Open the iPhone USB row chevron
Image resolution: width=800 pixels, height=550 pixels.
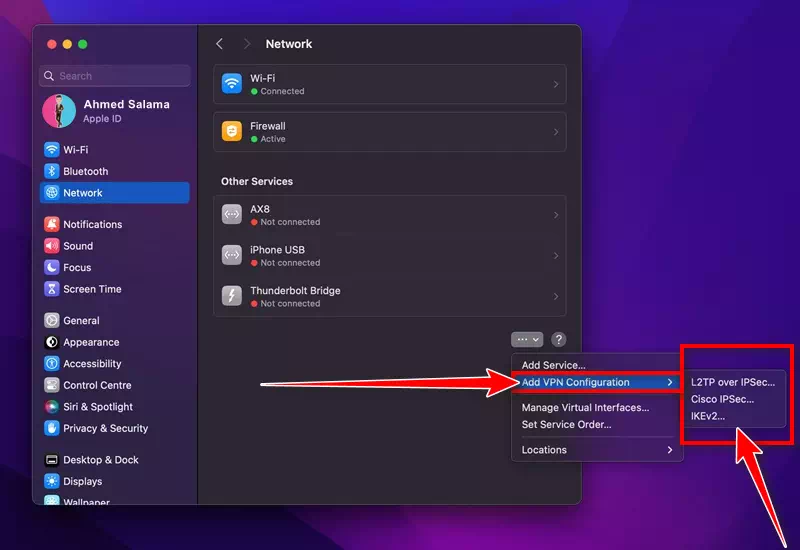point(556,256)
